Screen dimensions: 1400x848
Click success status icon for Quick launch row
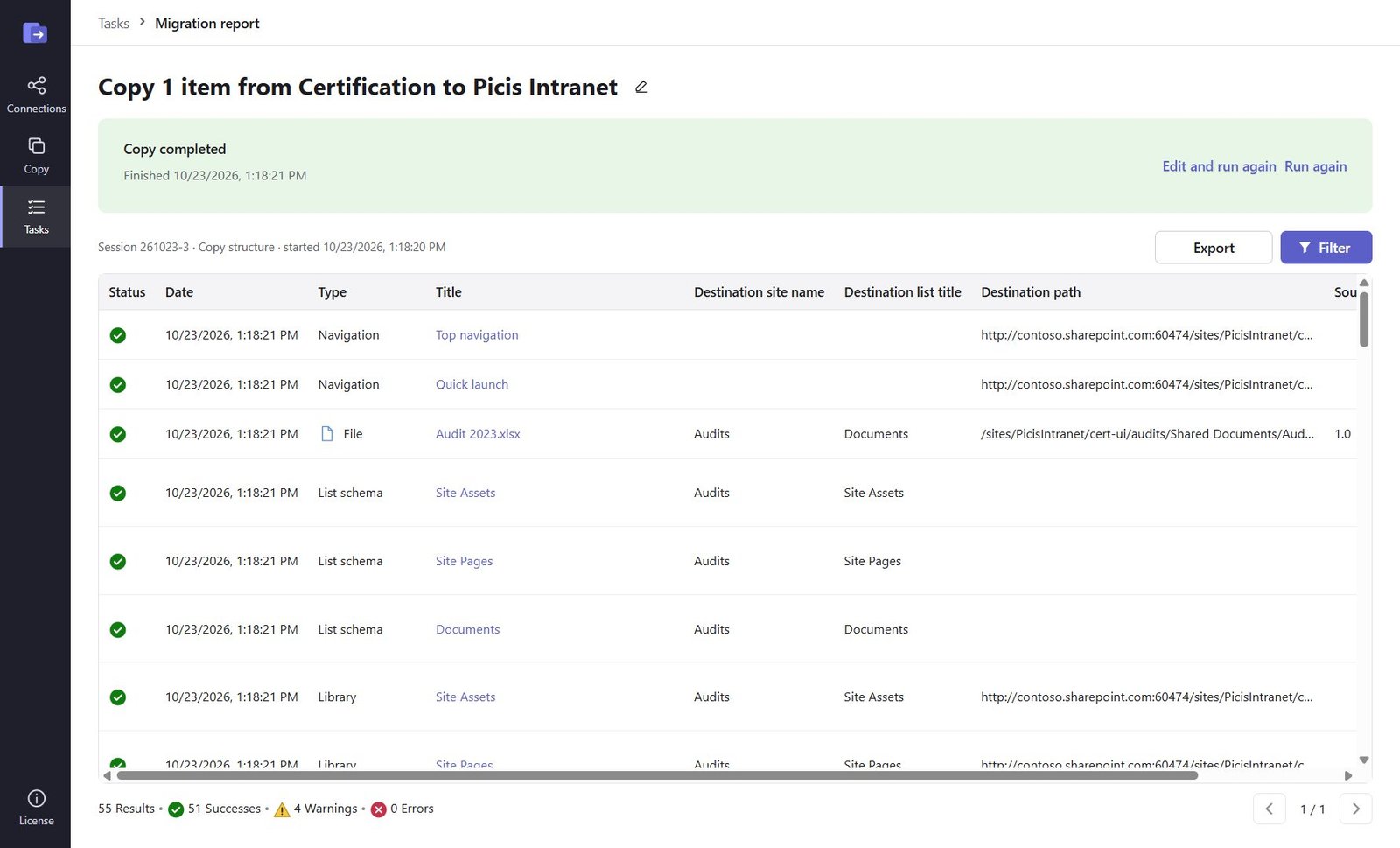coord(118,385)
